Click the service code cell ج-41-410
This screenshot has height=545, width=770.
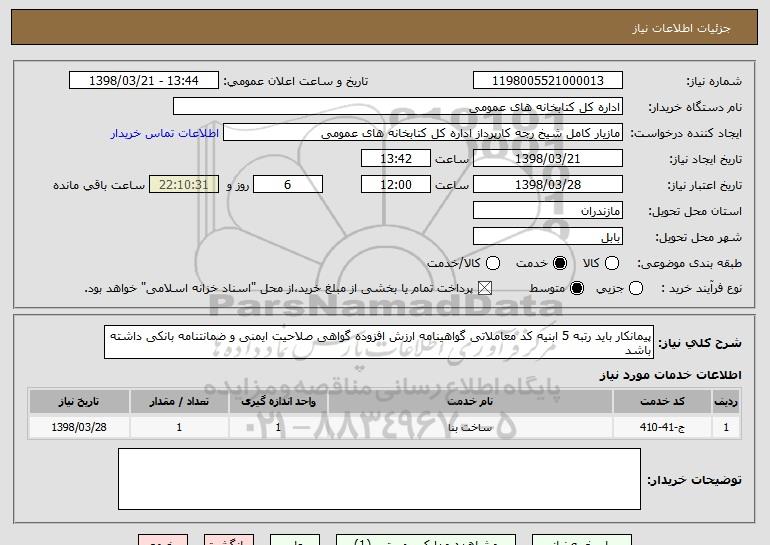pyautogui.click(x=662, y=427)
